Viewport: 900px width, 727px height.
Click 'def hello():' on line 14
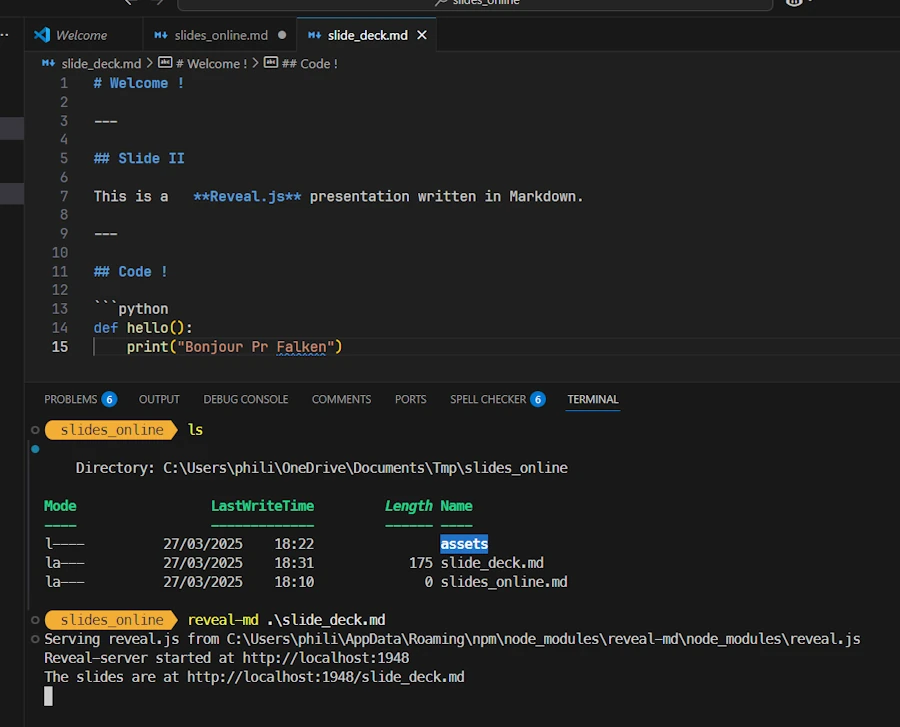tap(143, 328)
